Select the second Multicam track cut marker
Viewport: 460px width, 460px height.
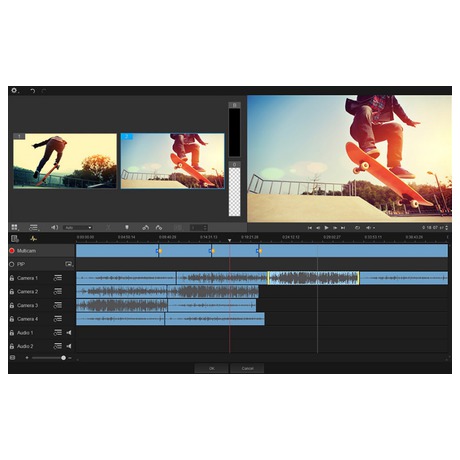[212, 251]
